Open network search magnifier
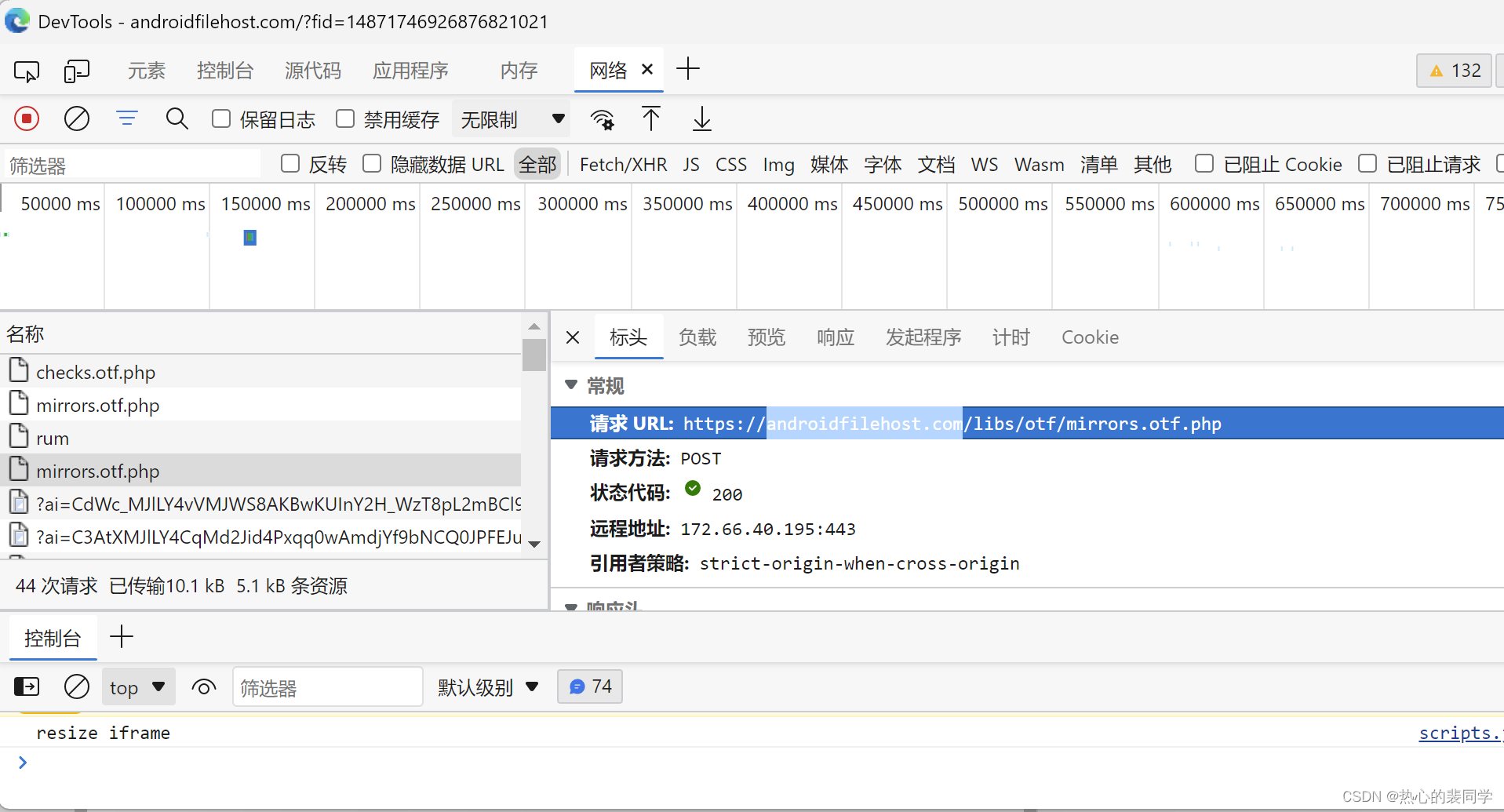The height and width of the screenshot is (812, 1504). 177,118
